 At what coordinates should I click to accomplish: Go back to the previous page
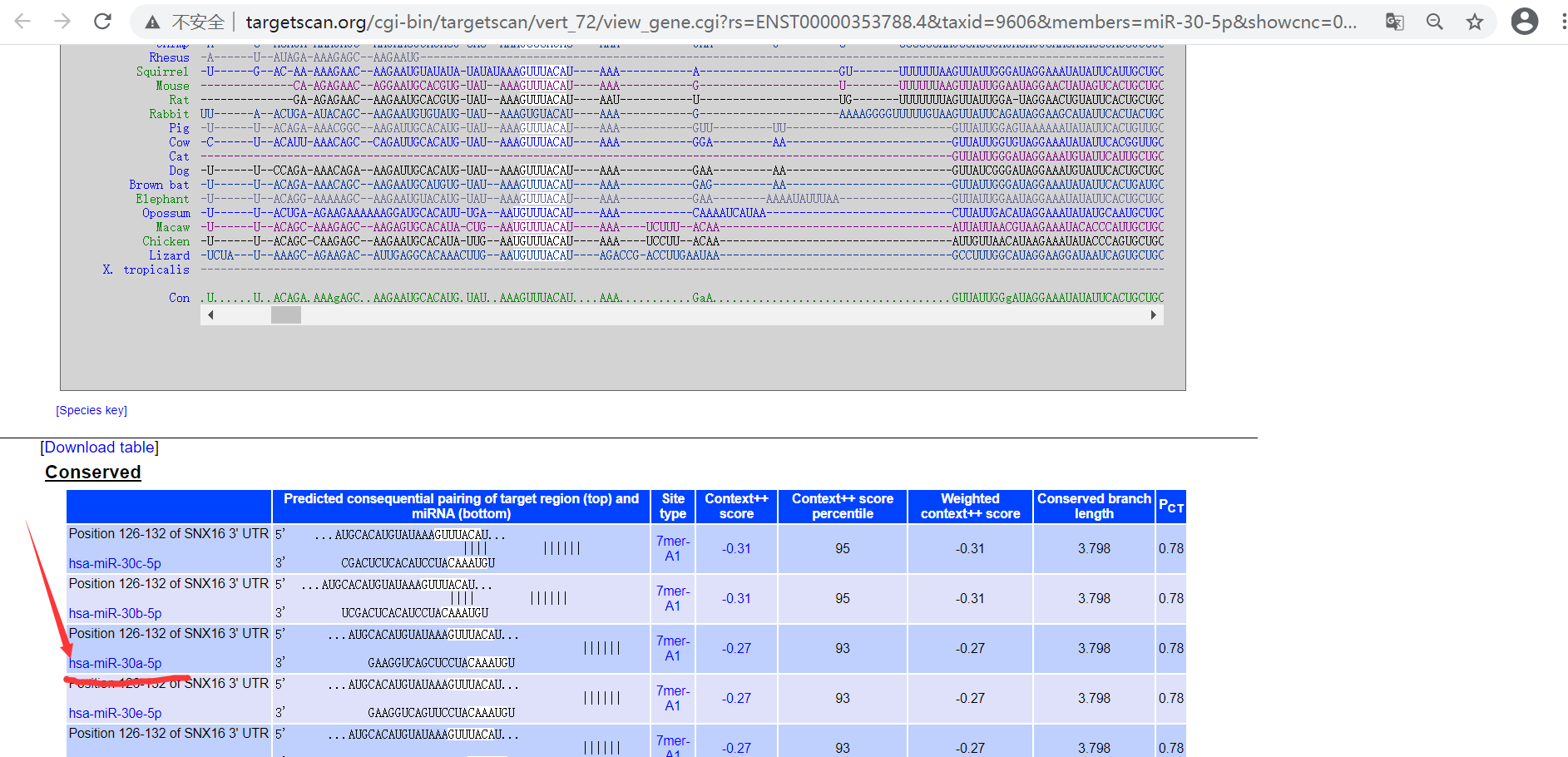[22, 22]
